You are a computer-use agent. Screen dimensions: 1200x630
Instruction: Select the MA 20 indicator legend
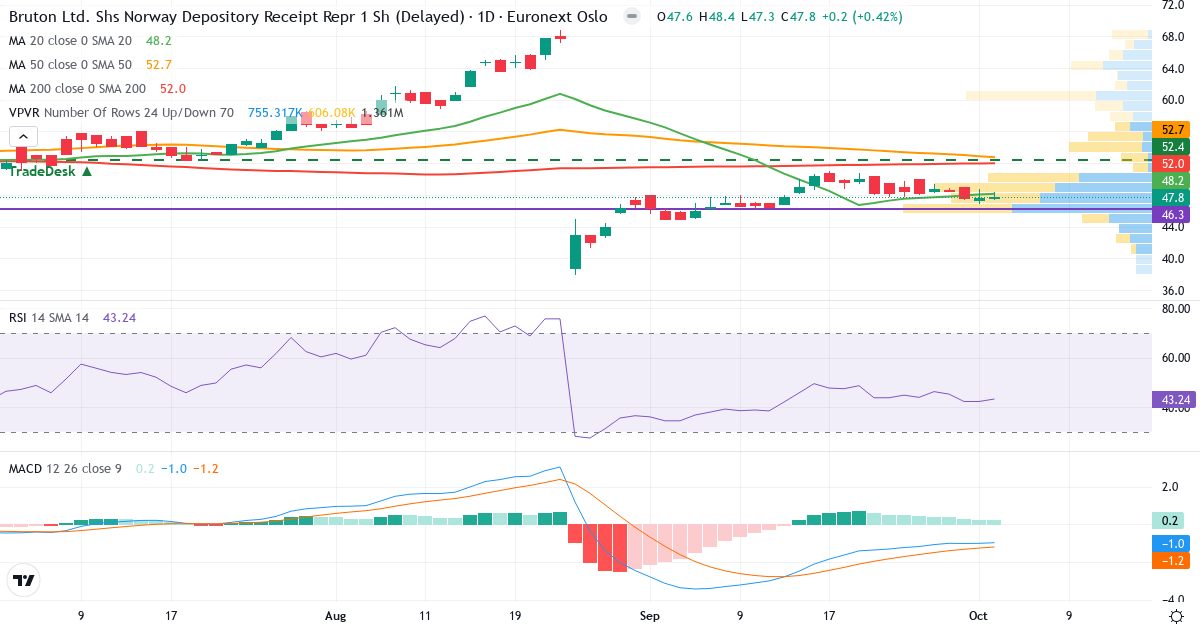[91, 41]
